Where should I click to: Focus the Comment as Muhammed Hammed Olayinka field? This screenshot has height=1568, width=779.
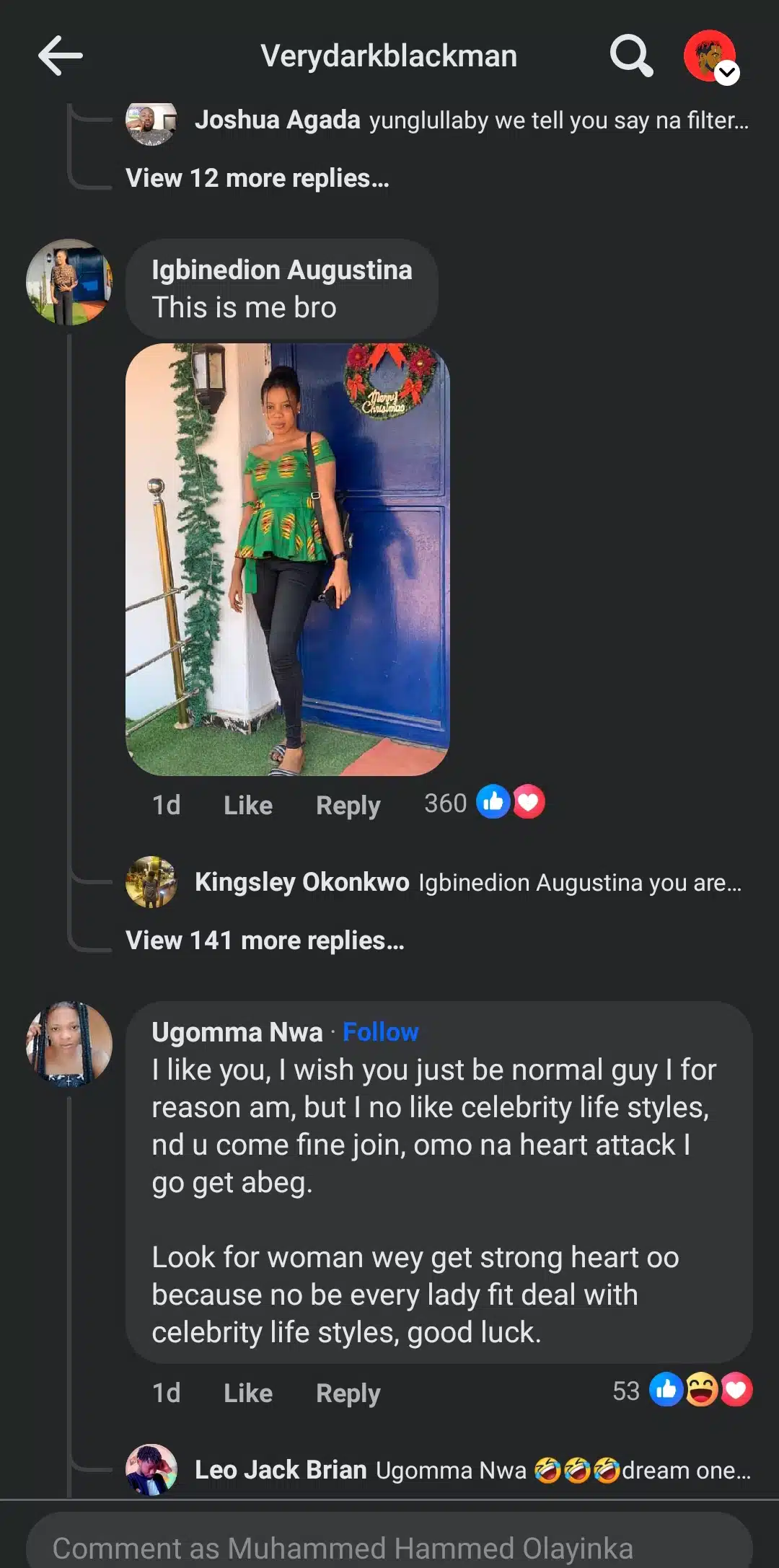(389, 1547)
